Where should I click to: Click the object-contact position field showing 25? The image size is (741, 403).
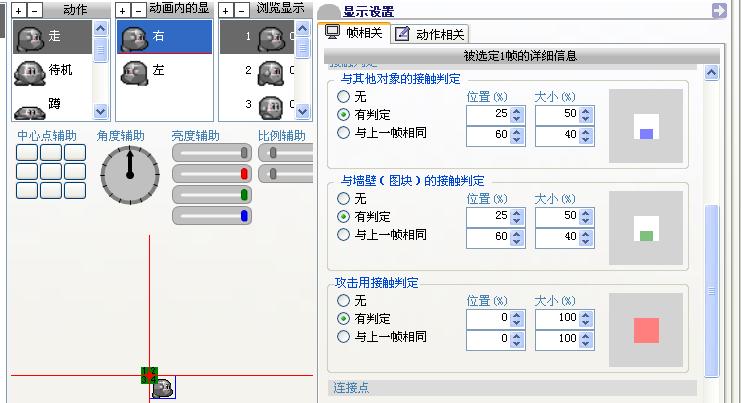(x=488, y=114)
